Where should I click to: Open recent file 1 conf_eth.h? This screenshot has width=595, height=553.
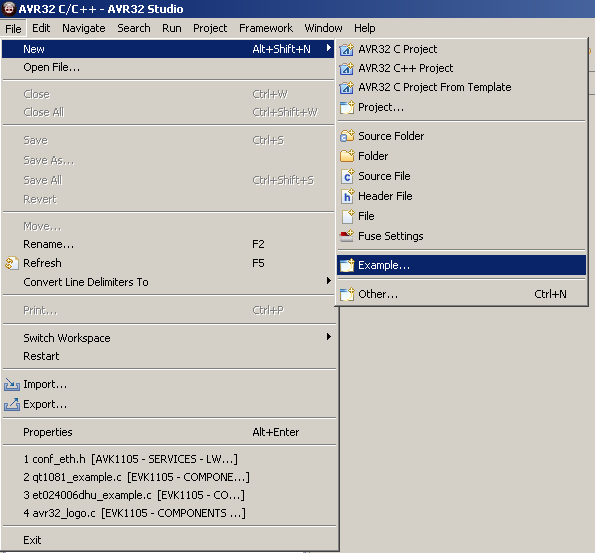(168, 459)
